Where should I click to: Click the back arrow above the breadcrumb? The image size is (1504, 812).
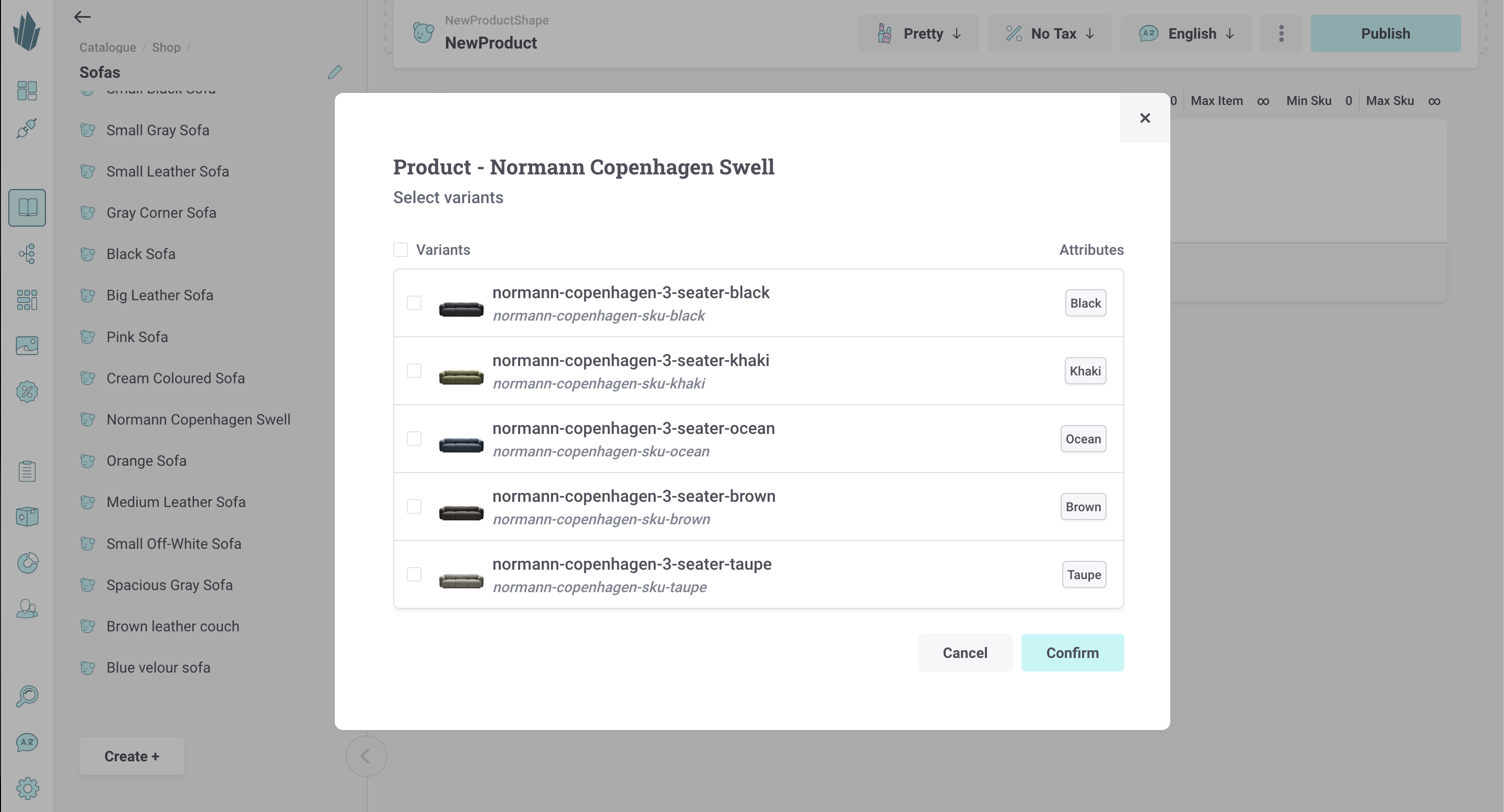[x=83, y=17]
